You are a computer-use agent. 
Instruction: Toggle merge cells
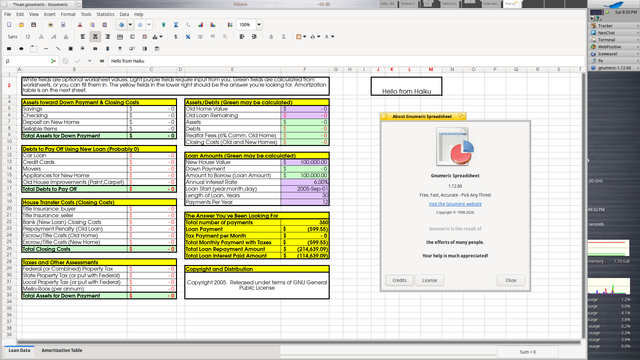132,37
